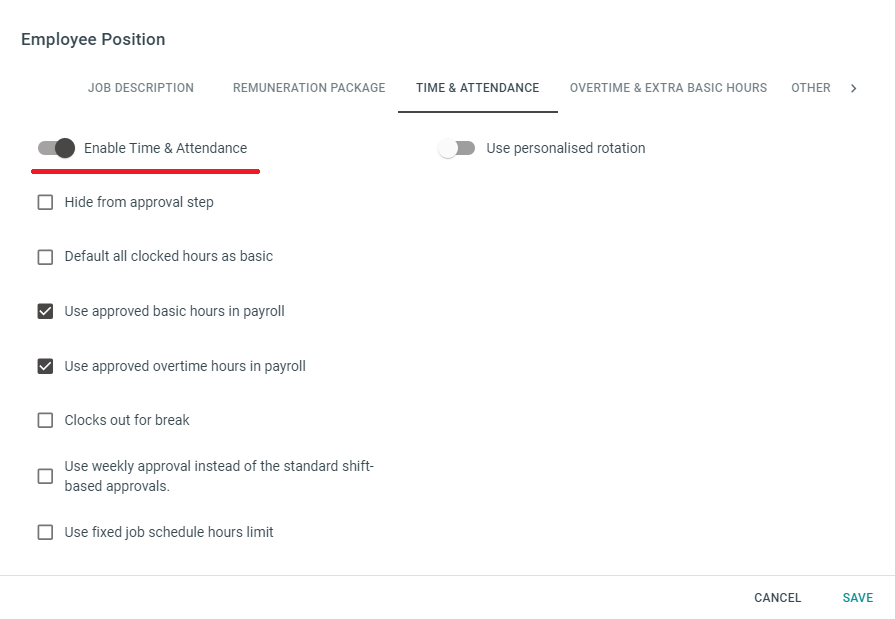
Task: Open the Job Description tab
Action: [141, 88]
